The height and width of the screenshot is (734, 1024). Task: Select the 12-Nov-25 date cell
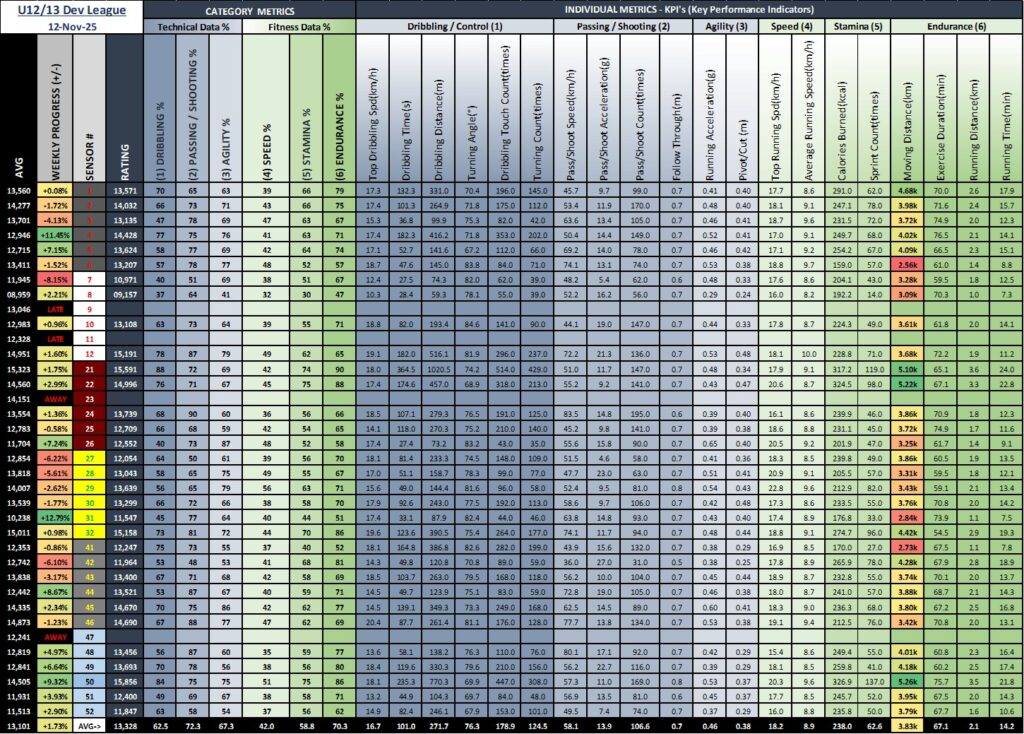click(71, 27)
